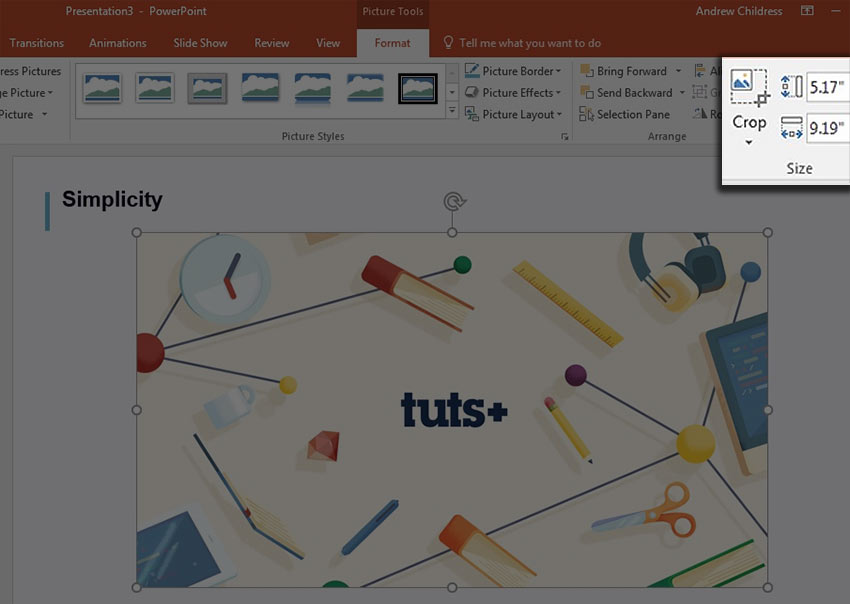The width and height of the screenshot is (850, 604).
Task: Select the third picture style with gray frame
Action: pyautogui.click(x=207, y=88)
